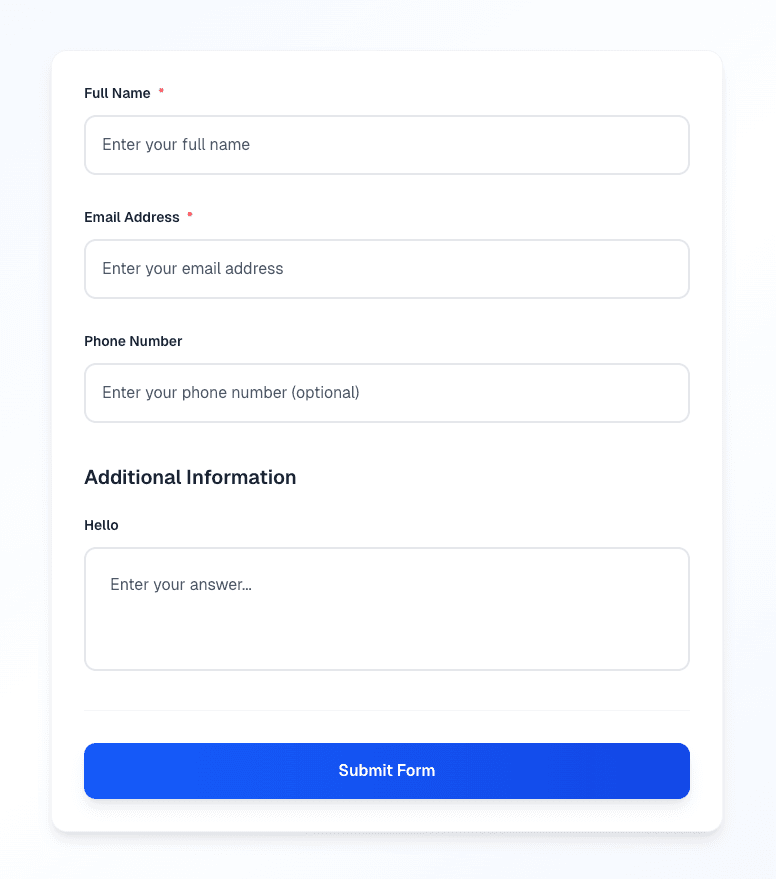Image resolution: width=776 pixels, height=879 pixels.
Task: Click the Full Name input field
Action: coord(387,144)
